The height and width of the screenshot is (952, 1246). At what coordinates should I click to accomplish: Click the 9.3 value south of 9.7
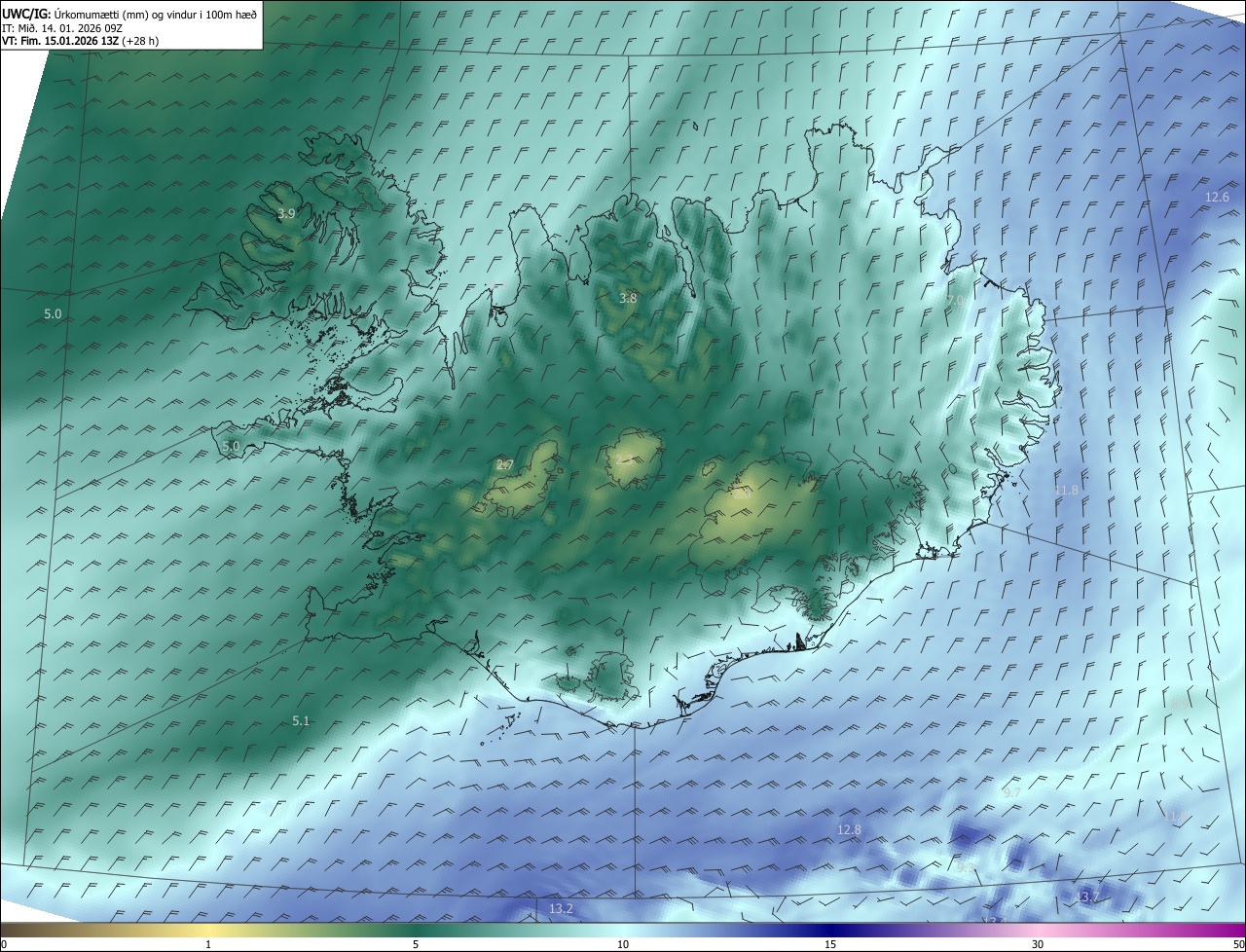pyautogui.click(x=965, y=866)
